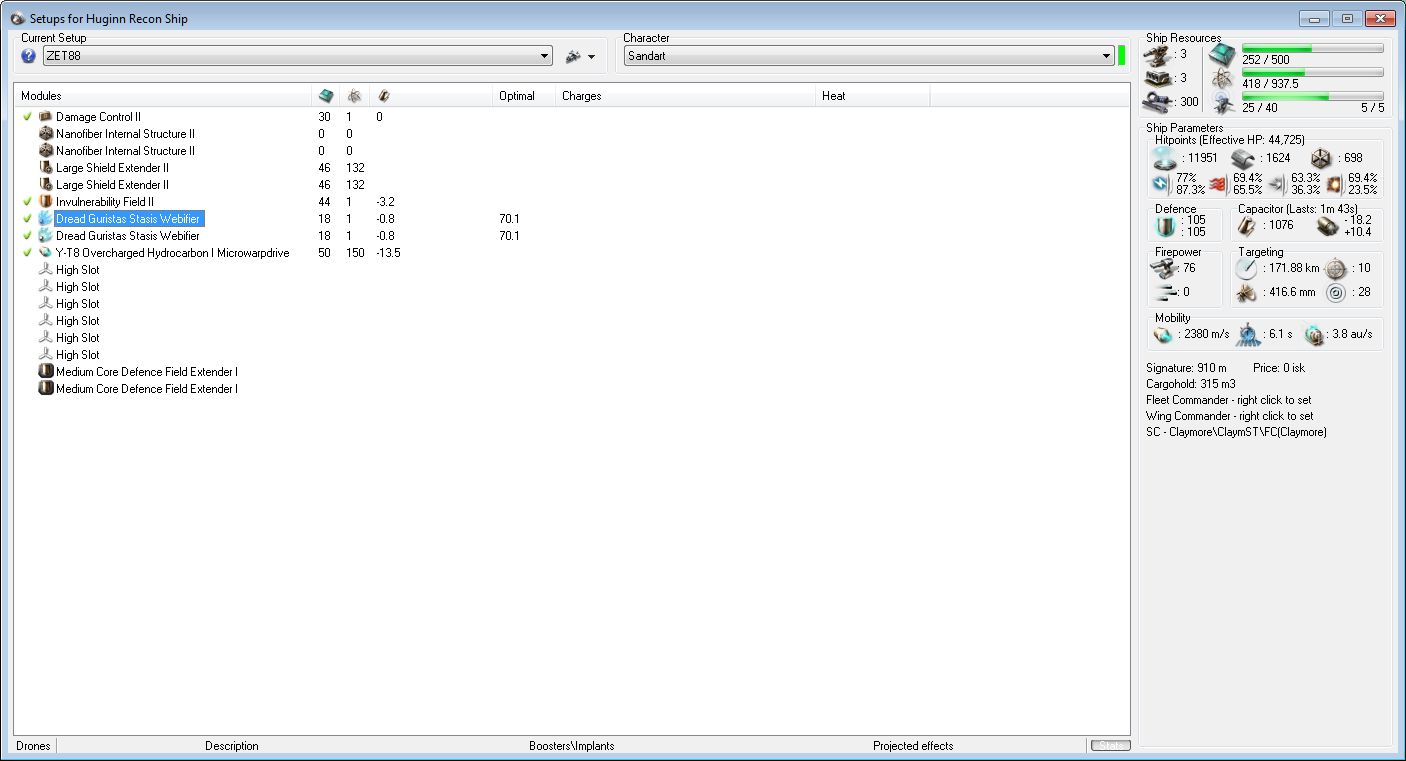1406x761 pixels.
Task: Click the shield hitpoints icon beside 11951
Action: [x=1166, y=158]
